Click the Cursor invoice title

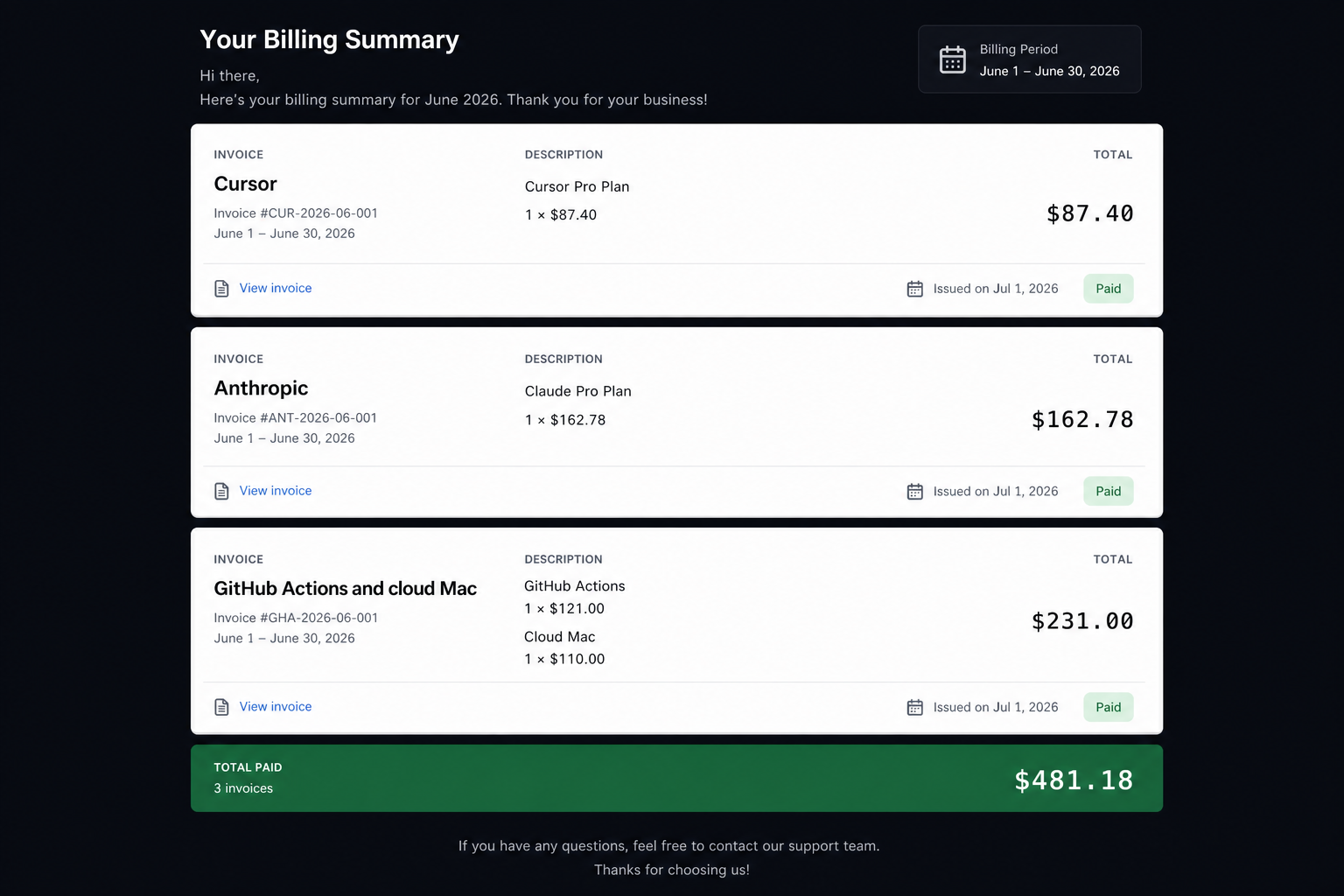pos(245,184)
